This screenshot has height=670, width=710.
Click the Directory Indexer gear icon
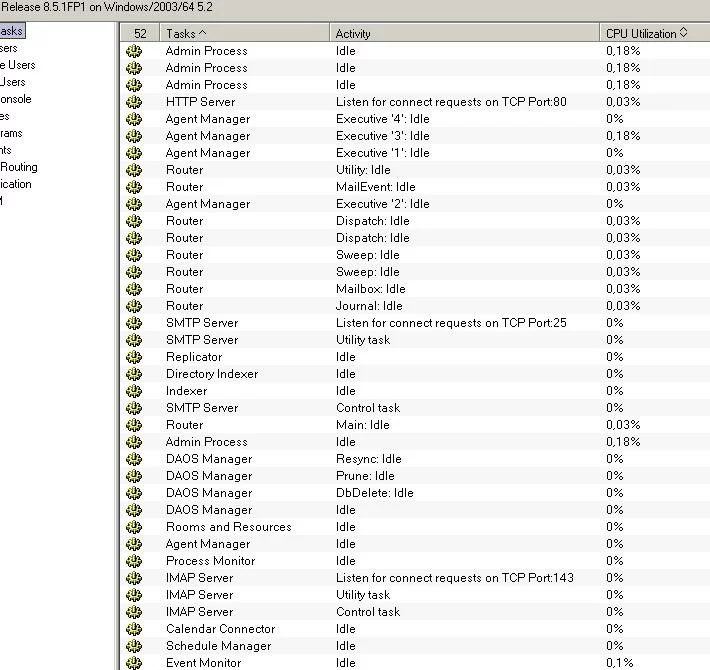click(x=134, y=374)
